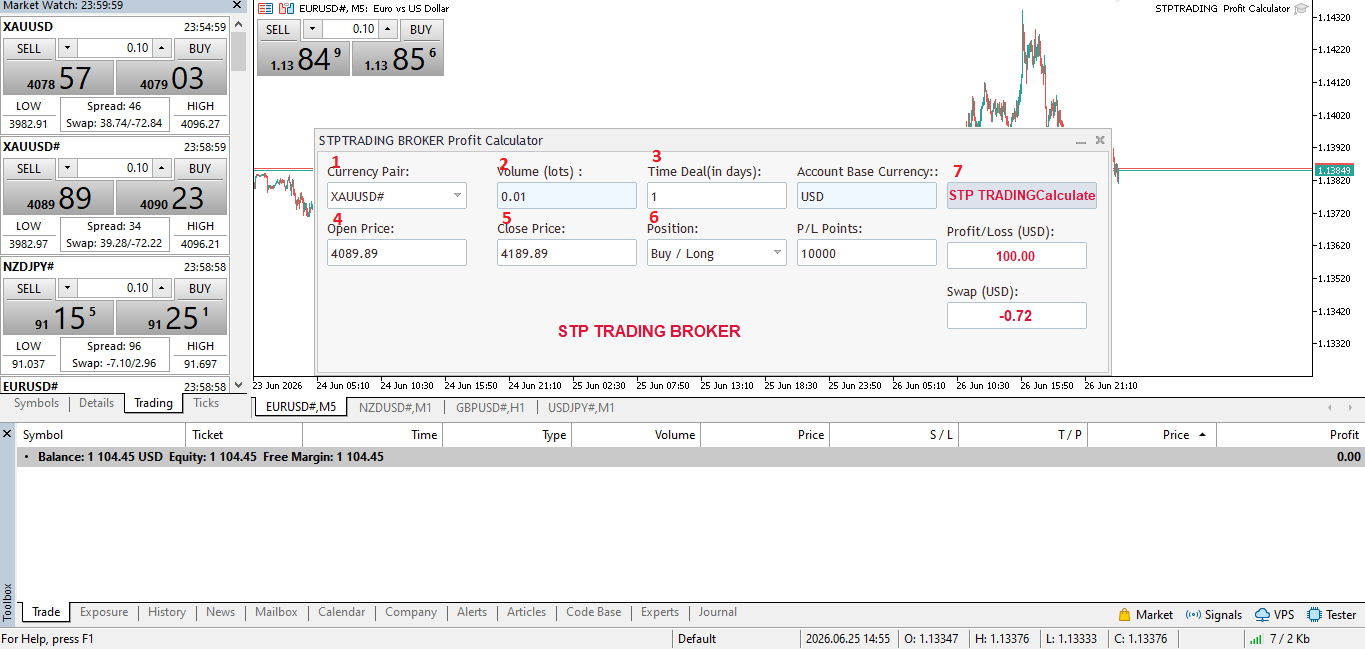The image size is (1365, 649).
Task: Minimize the Profit Calculator panel
Action: pos(1080,141)
